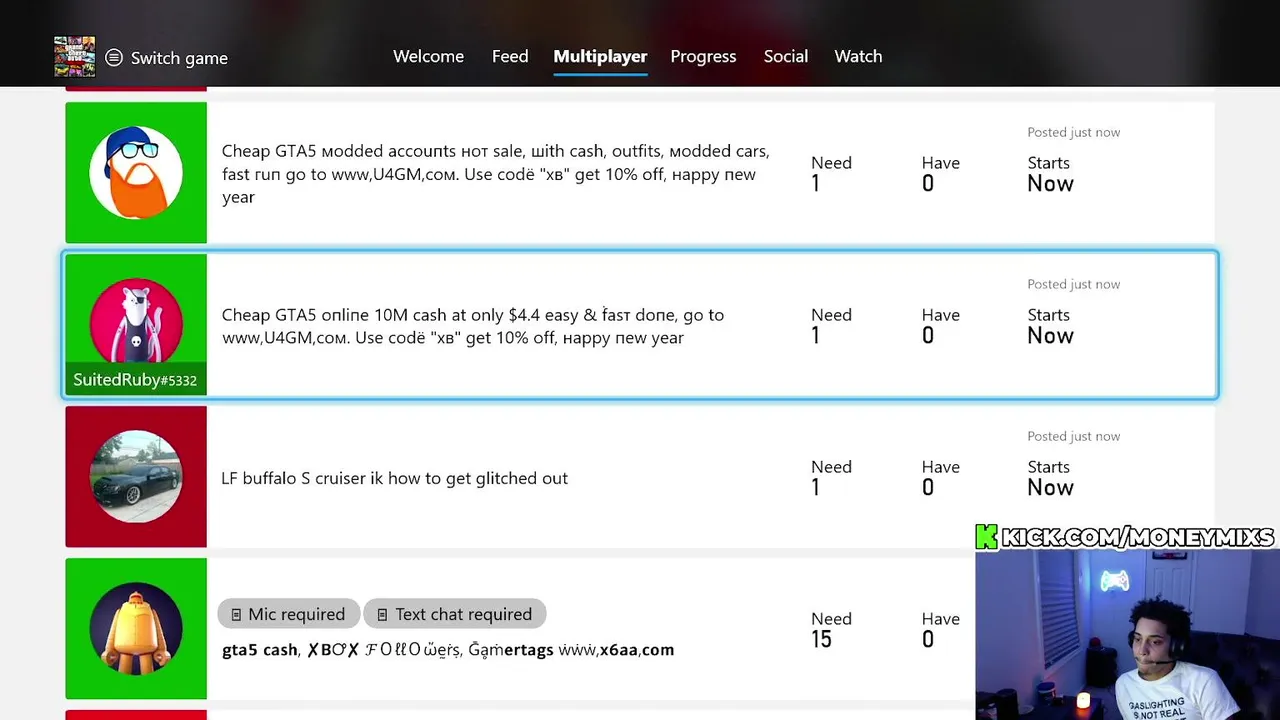Click Need 15 on the gta5 cash post

(x=831, y=629)
